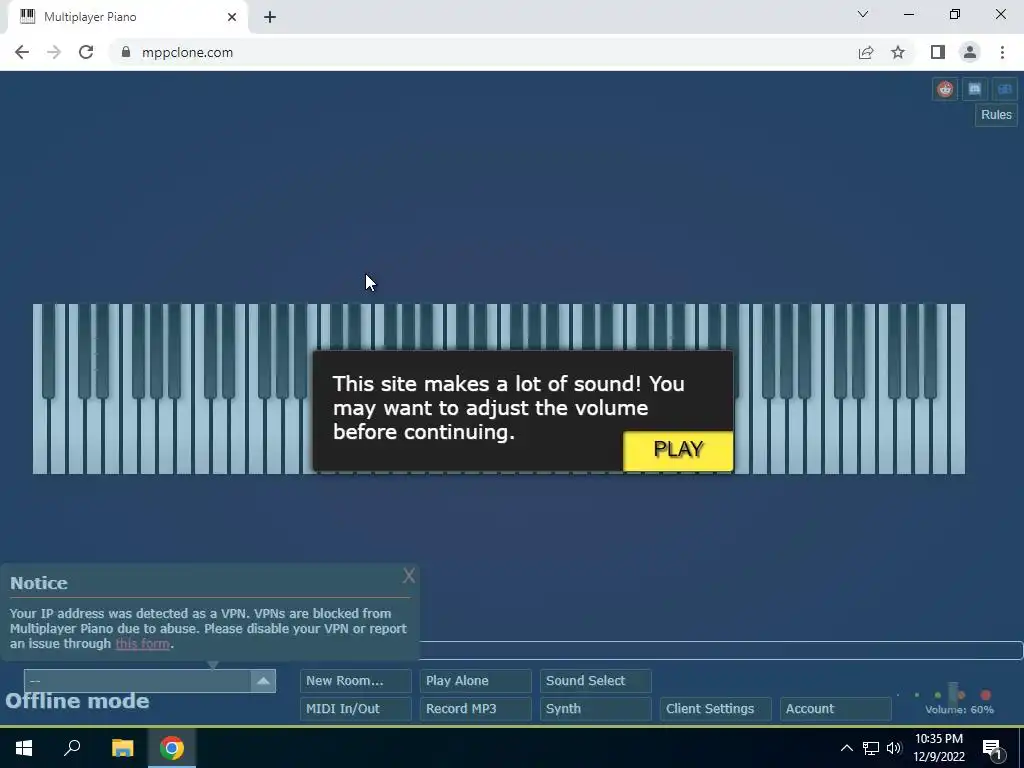Open File Explorer from the taskbar

pyautogui.click(x=122, y=748)
